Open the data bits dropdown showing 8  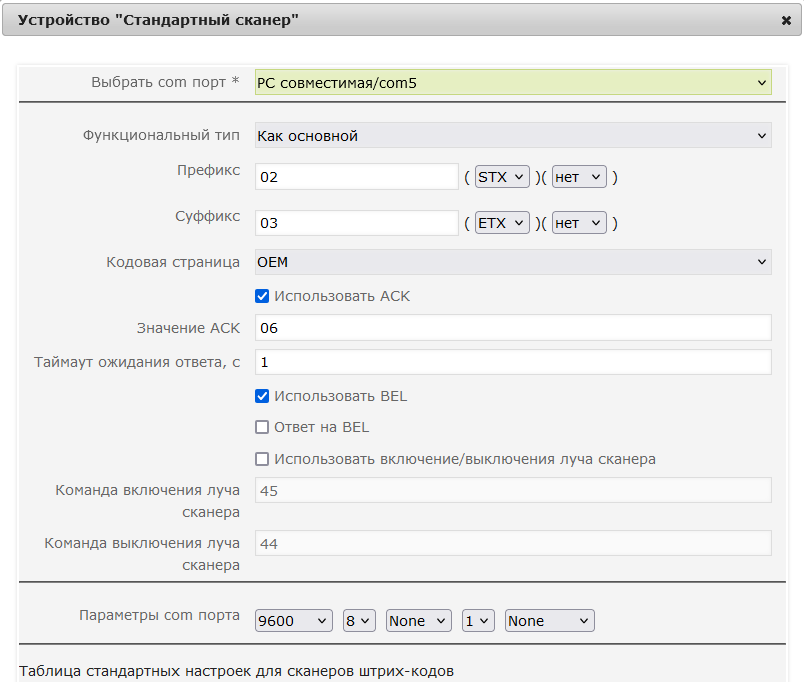359,620
